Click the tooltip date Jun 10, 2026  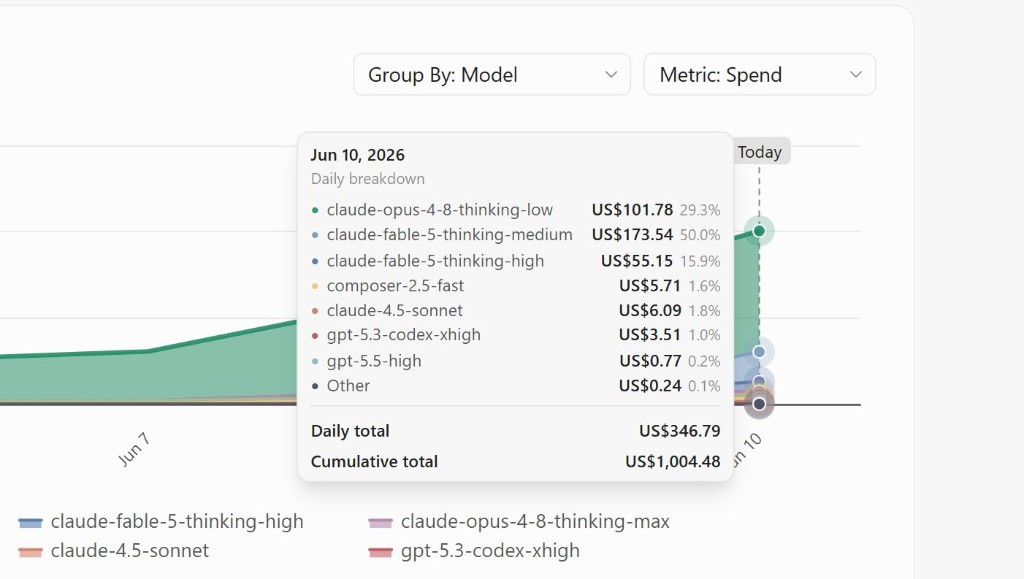coord(357,155)
